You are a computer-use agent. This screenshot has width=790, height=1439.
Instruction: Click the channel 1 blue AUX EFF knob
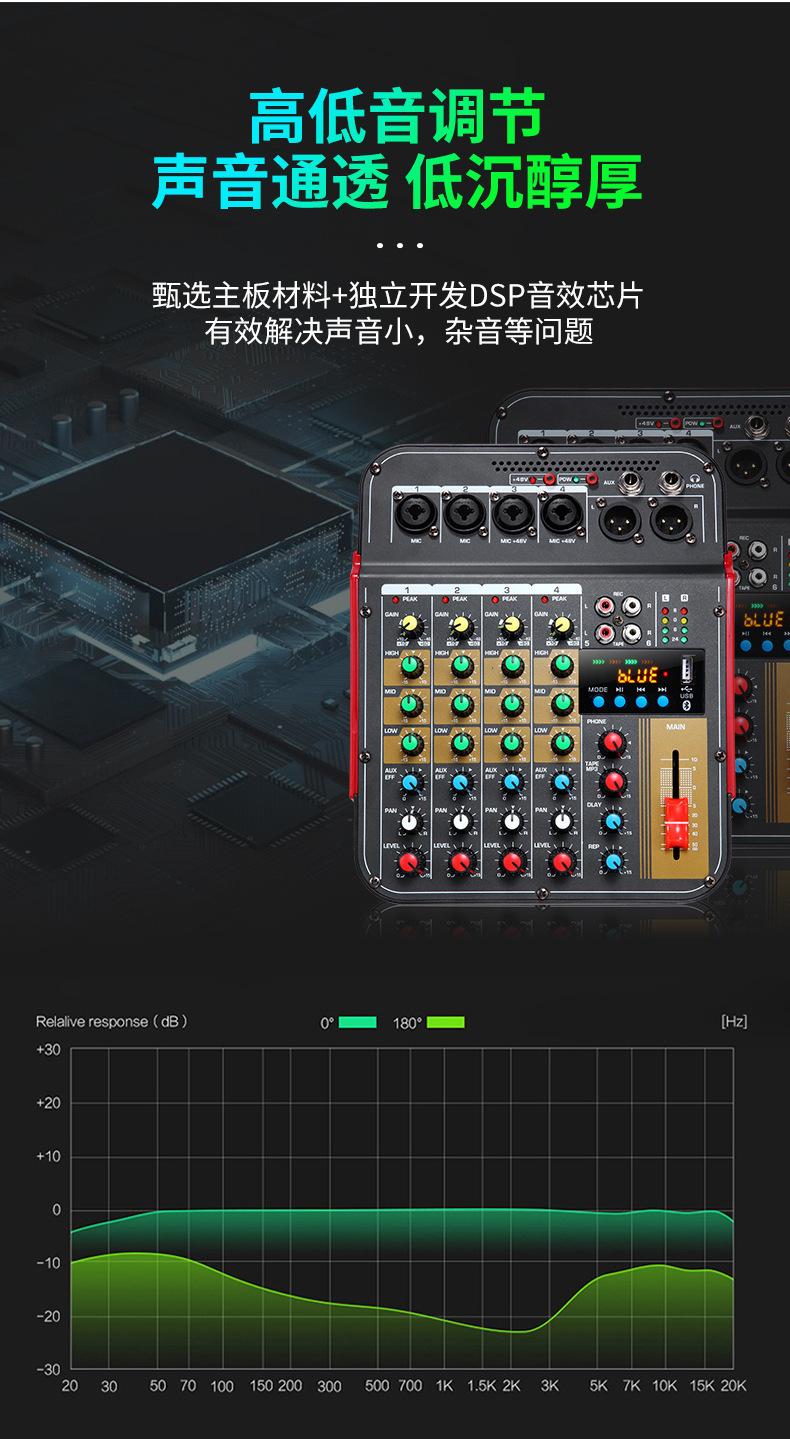click(409, 783)
